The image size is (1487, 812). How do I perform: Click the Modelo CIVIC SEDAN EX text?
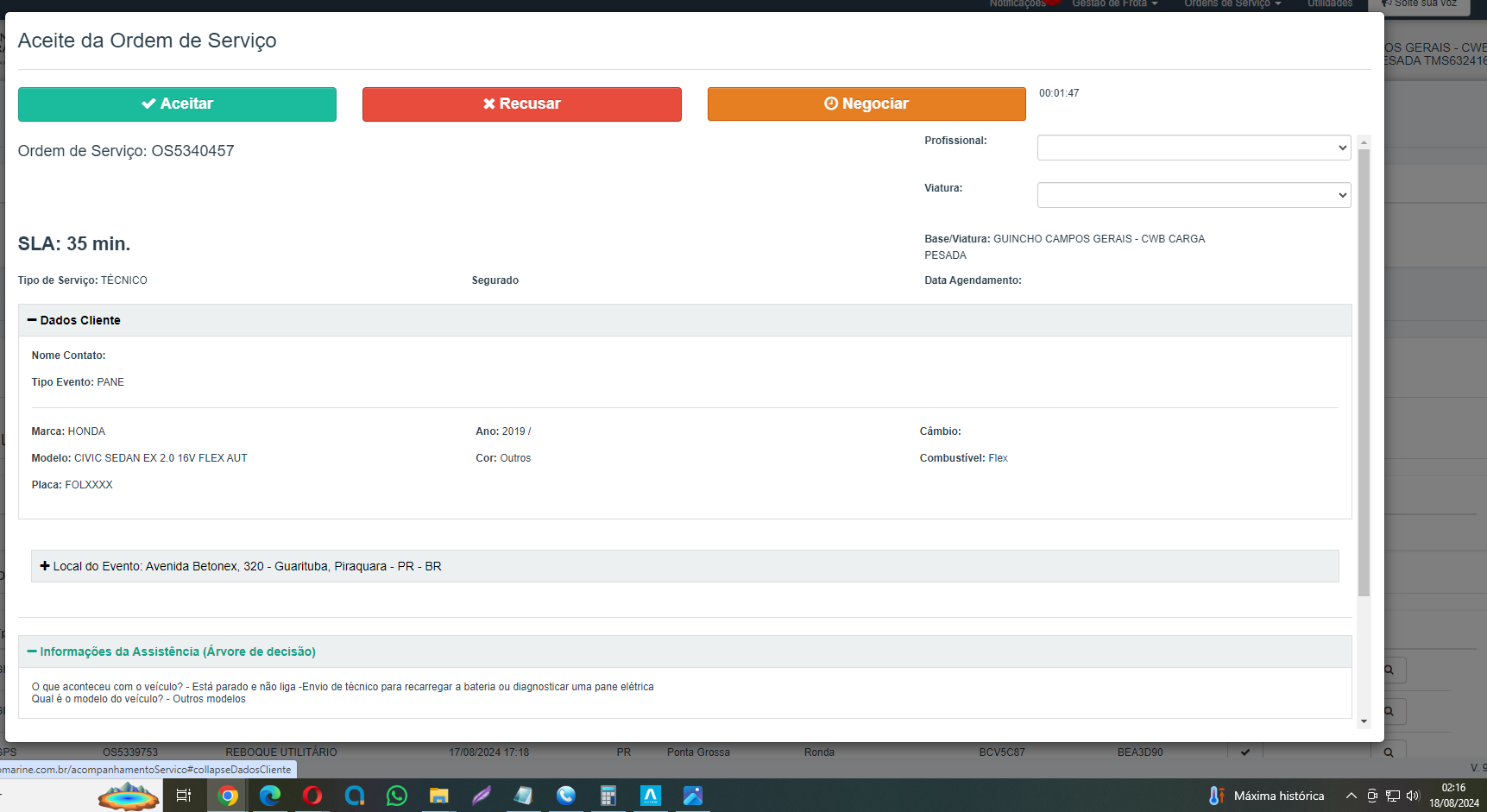[x=140, y=458]
